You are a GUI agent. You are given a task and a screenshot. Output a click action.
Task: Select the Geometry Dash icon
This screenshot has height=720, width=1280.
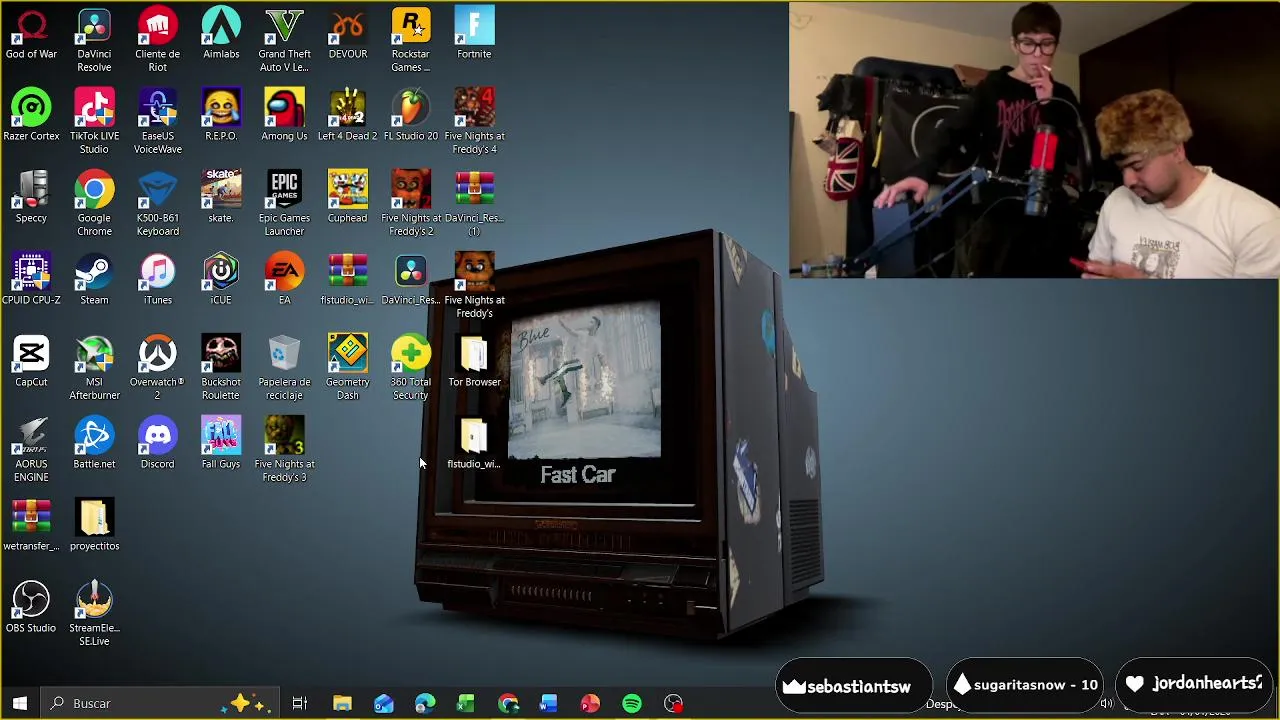point(348,368)
